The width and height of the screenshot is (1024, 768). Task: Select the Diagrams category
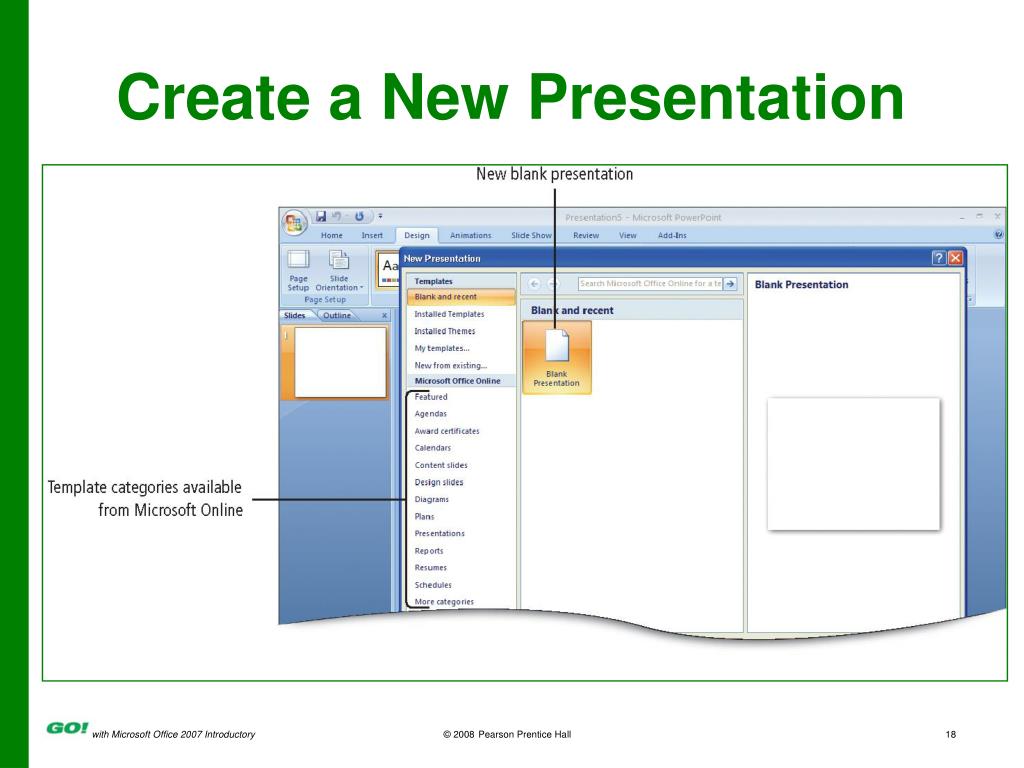point(432,499)
